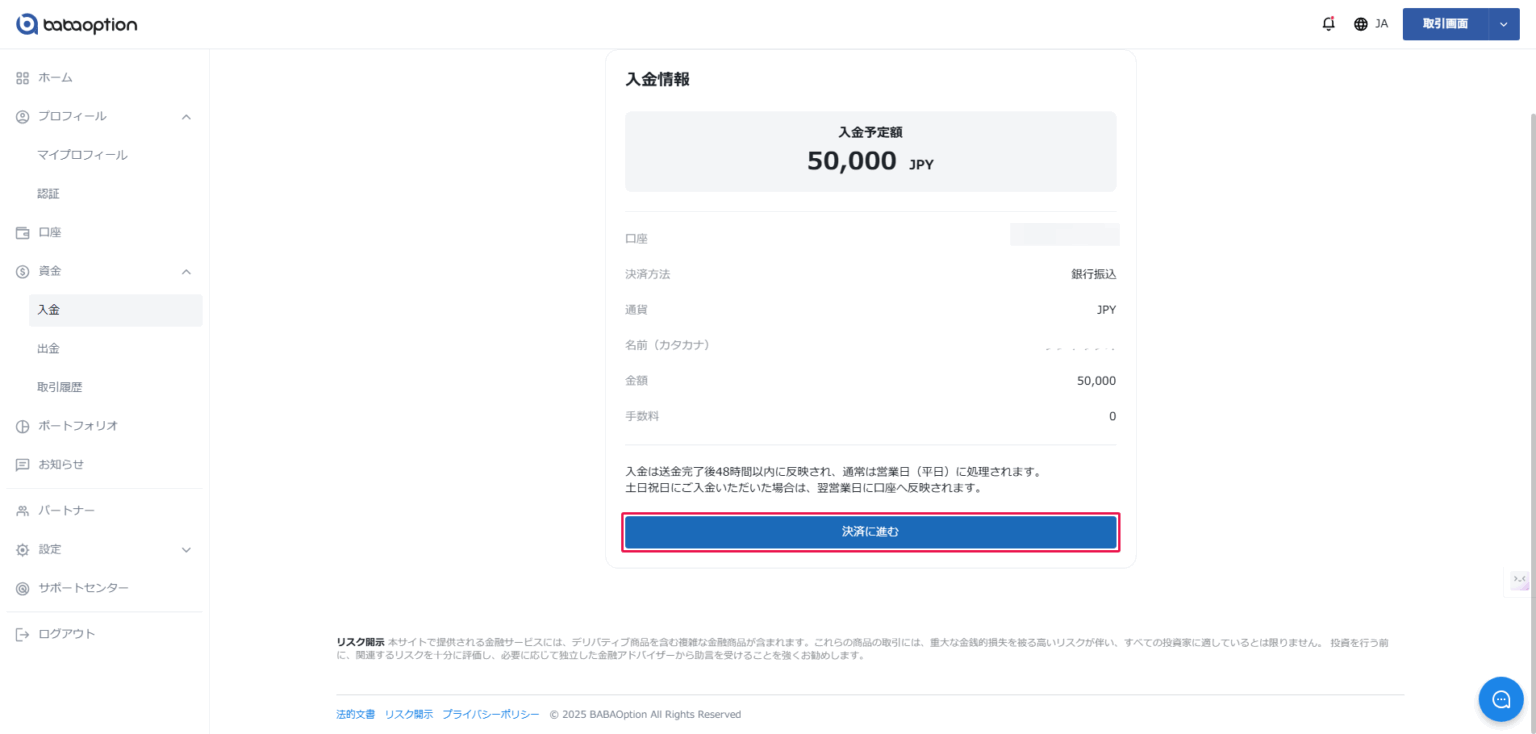The height and width of the screenshot is (734, 1536).
Task: Click the notification bell icon
Action: [1328, 24]
